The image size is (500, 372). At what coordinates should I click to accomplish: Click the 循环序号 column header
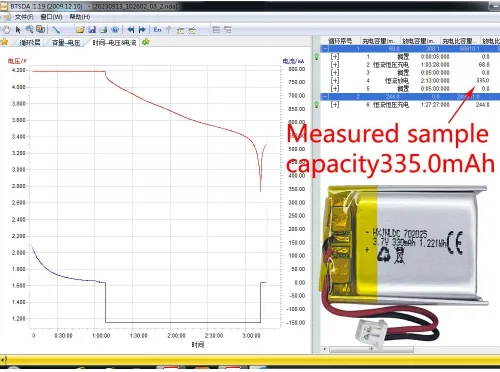(x=340, y=41)
